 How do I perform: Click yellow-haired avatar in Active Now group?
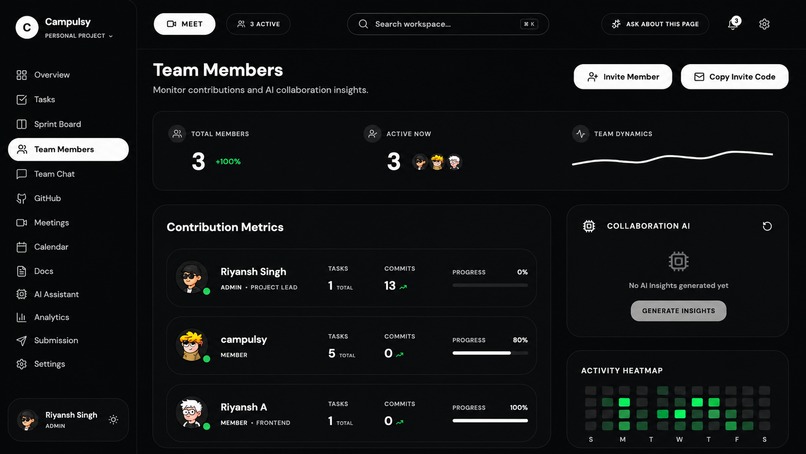[437, 162]
